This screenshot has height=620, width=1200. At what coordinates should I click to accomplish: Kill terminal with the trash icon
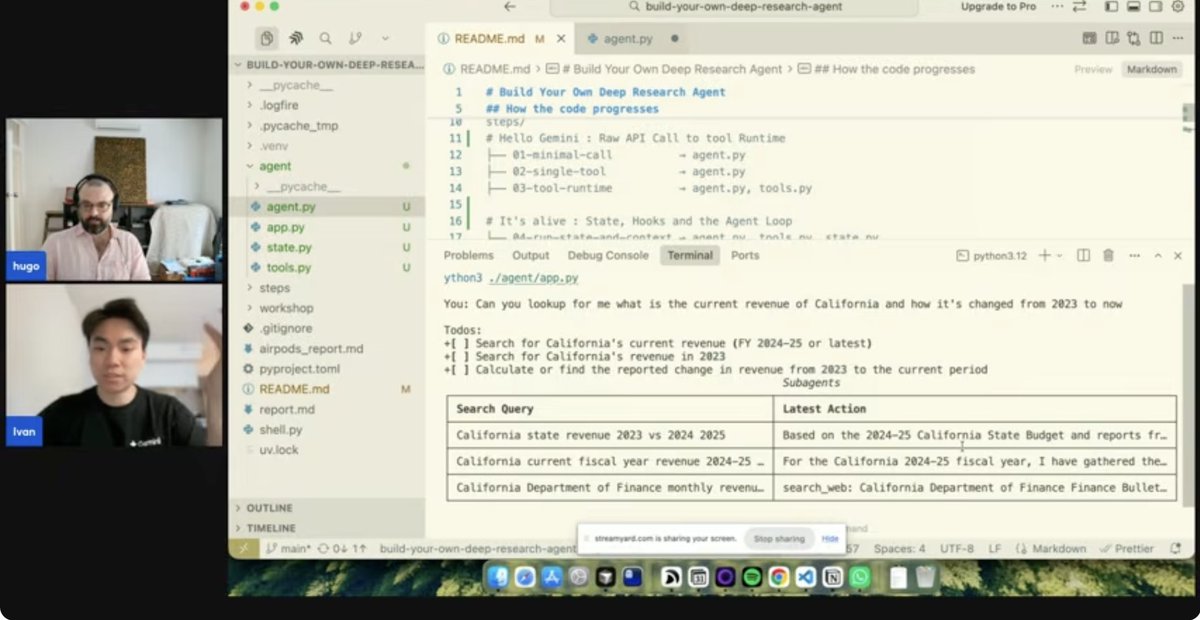click(x=1108, y=255)
